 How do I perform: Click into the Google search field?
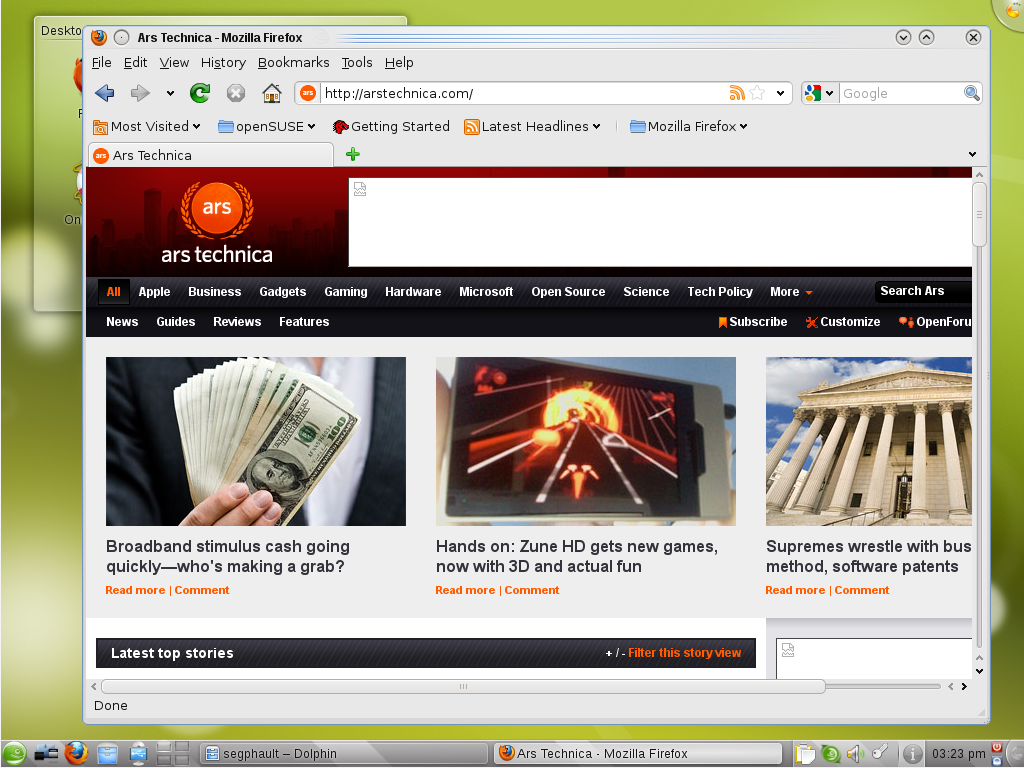901,93
